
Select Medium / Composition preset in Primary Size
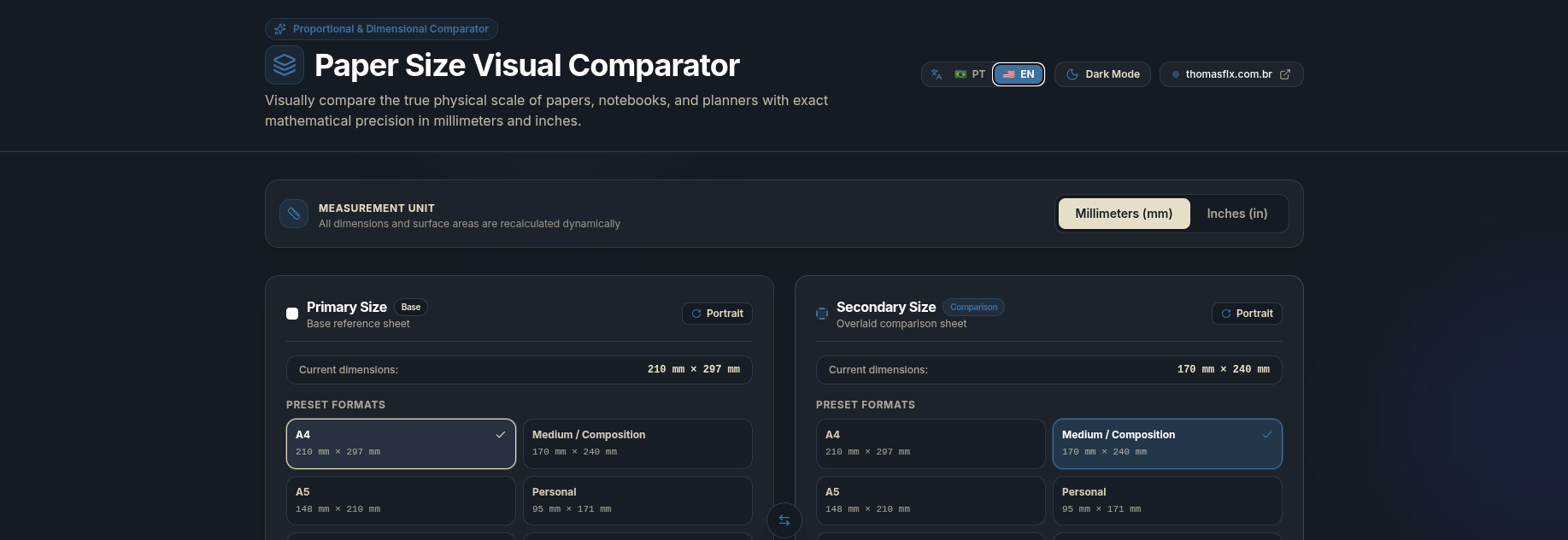click(x=637, y=443)
